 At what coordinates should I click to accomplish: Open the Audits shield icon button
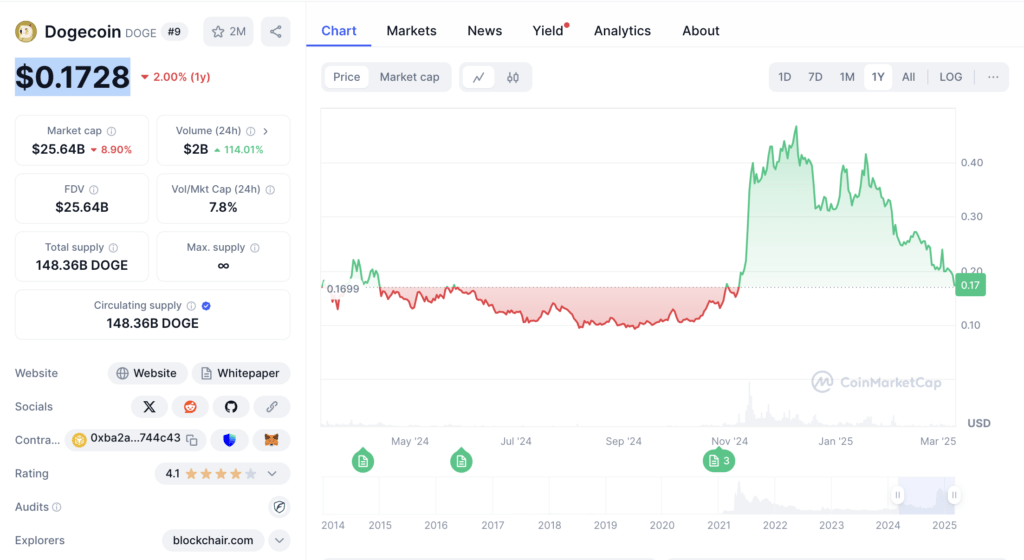(x=280, y=506)
